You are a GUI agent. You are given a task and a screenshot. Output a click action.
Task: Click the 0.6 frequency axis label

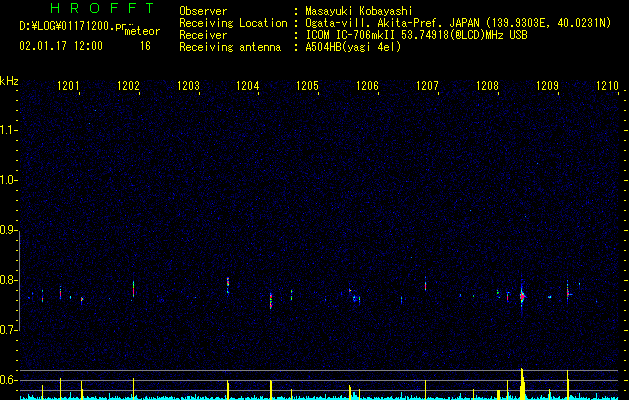tap(8, 380)
